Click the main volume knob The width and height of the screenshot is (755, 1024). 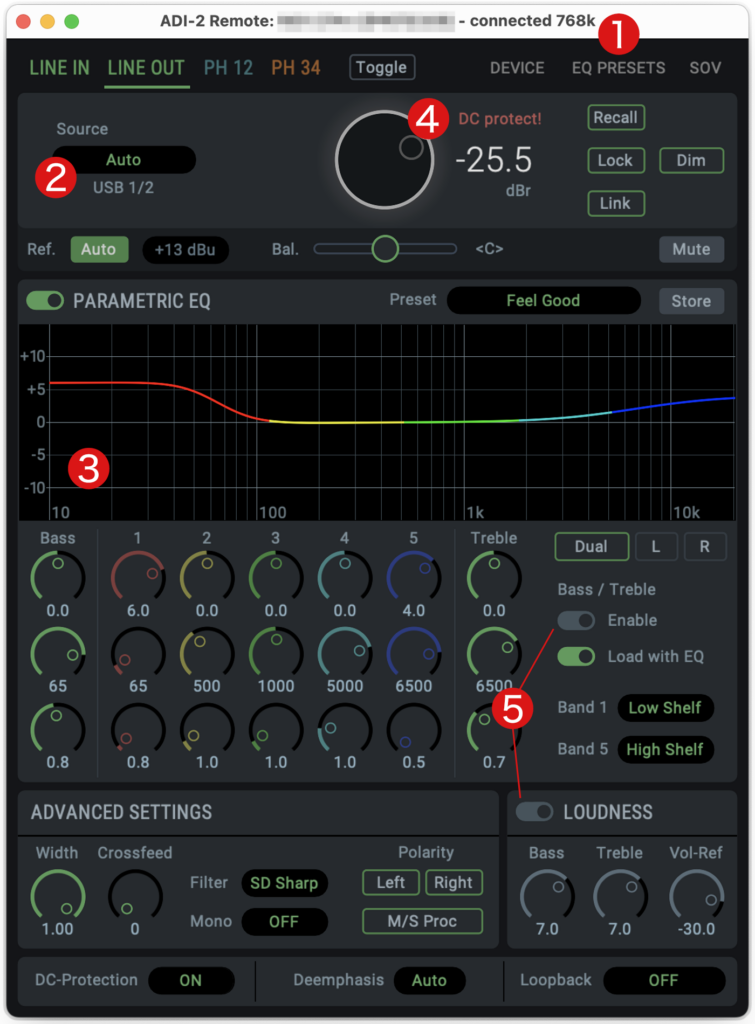[x=385, y=160]
